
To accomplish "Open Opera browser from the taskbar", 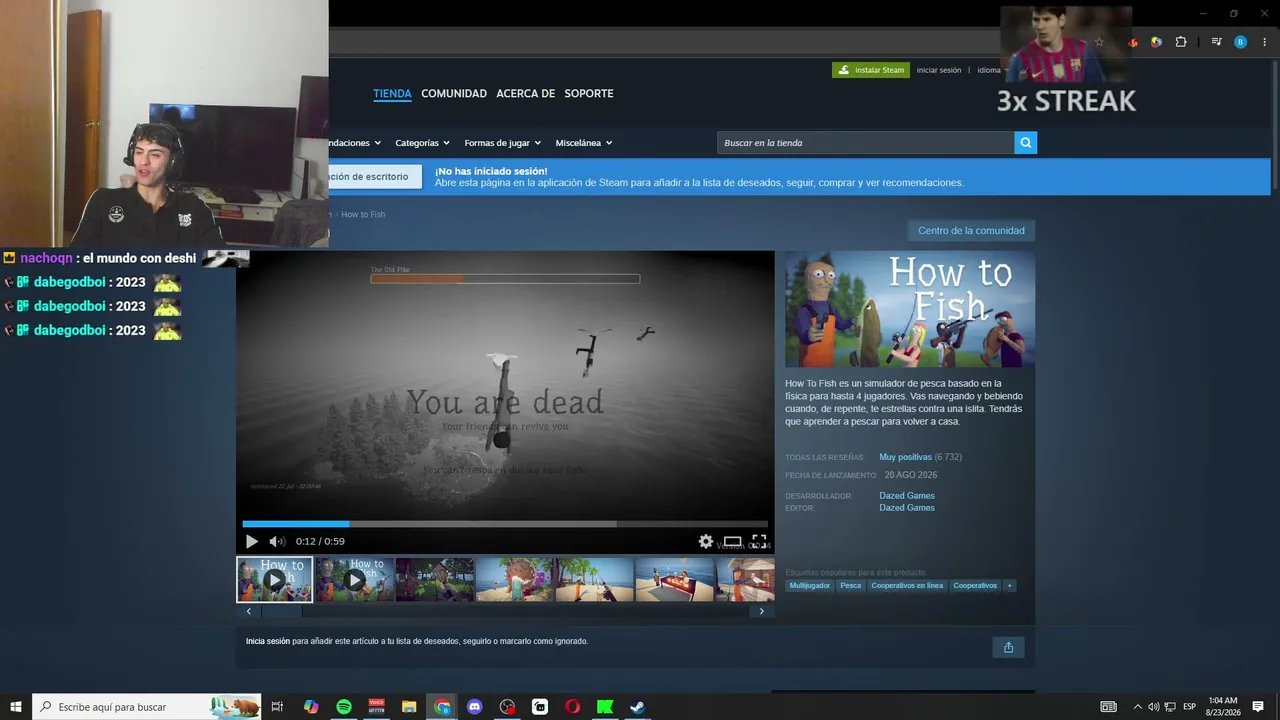I will point(572,707).
